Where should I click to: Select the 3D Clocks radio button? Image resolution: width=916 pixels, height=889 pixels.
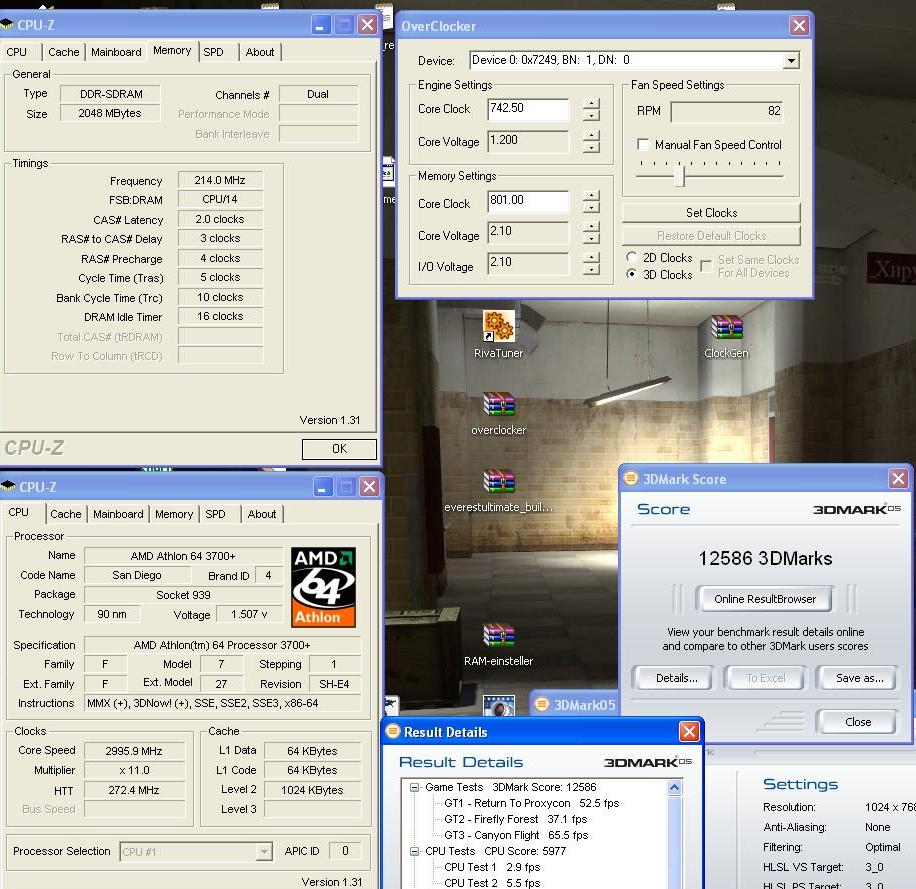pyautogui.click(x=632, y=274)
